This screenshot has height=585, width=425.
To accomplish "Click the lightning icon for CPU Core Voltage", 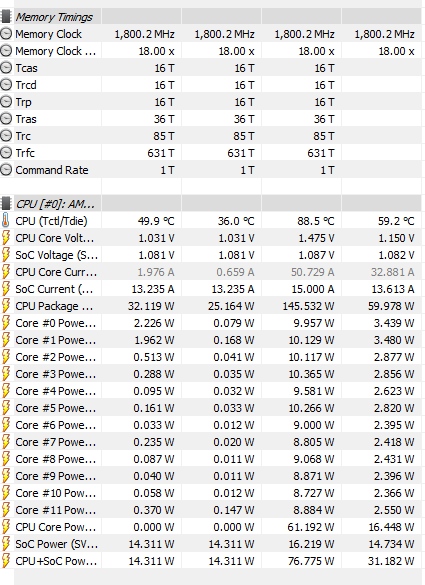I will click(6, 238).
